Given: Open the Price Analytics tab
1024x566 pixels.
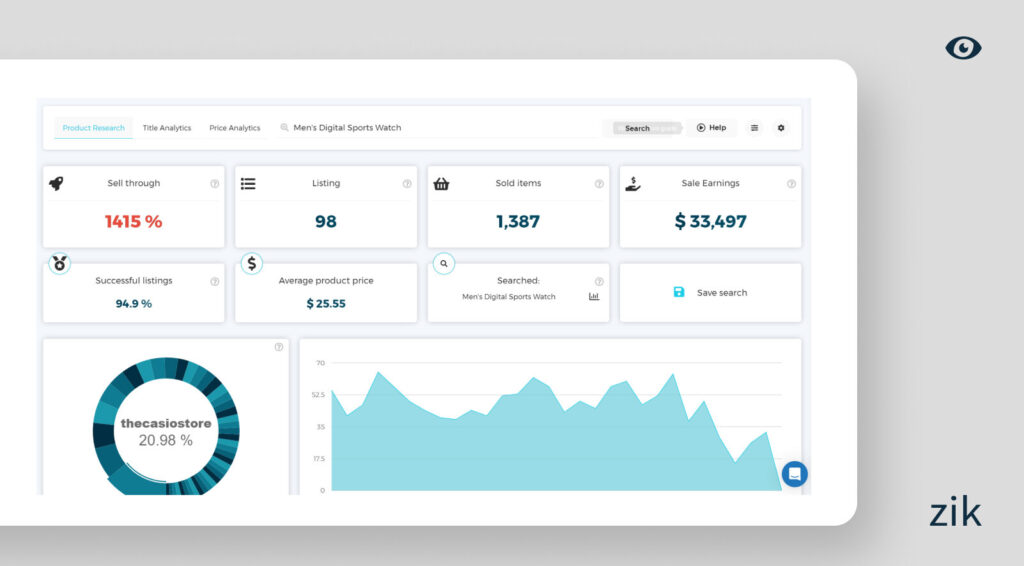Looking at the screenshot, I should coord(235,128).
